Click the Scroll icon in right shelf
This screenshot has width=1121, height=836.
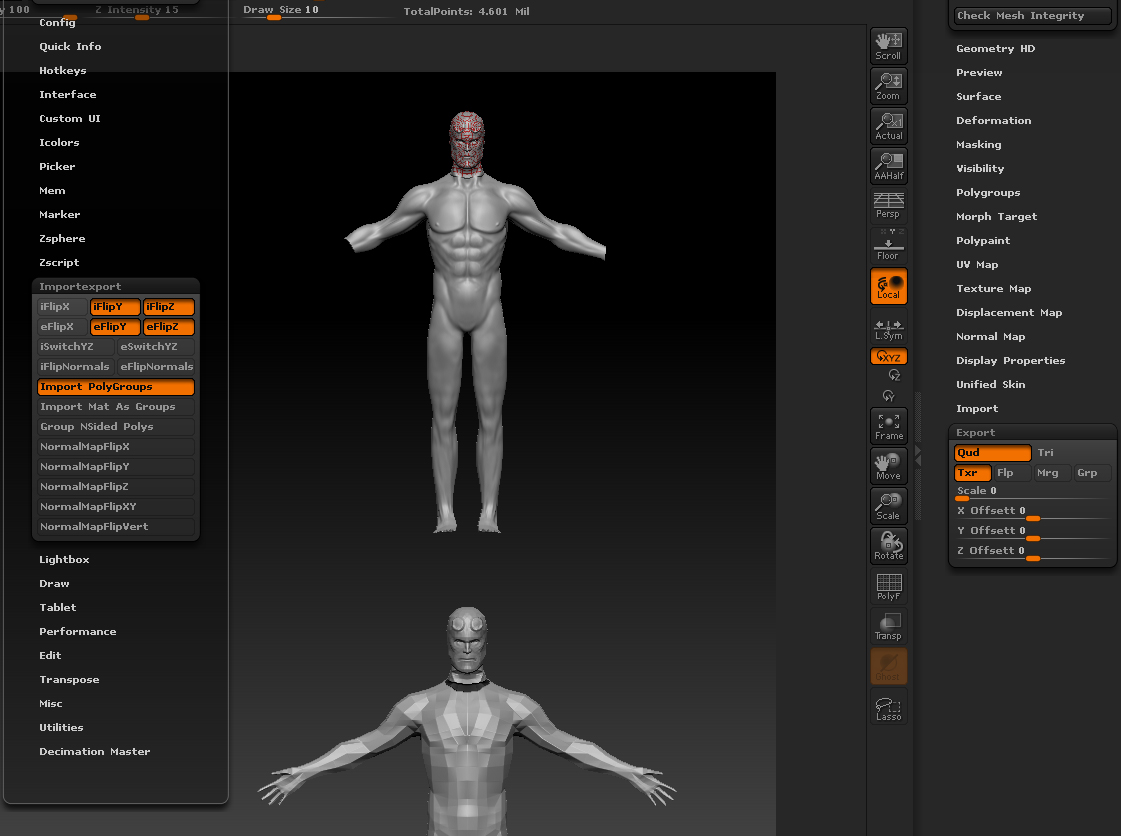[x=888, y=46]
